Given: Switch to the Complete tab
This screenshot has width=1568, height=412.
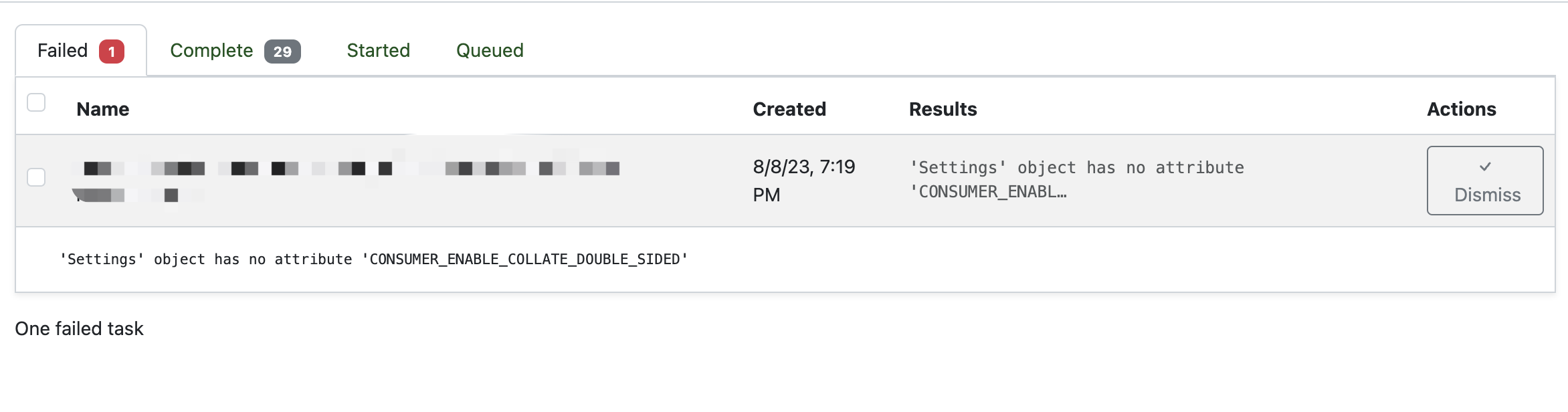Looking at the screenshot, I should pos(211,49).
